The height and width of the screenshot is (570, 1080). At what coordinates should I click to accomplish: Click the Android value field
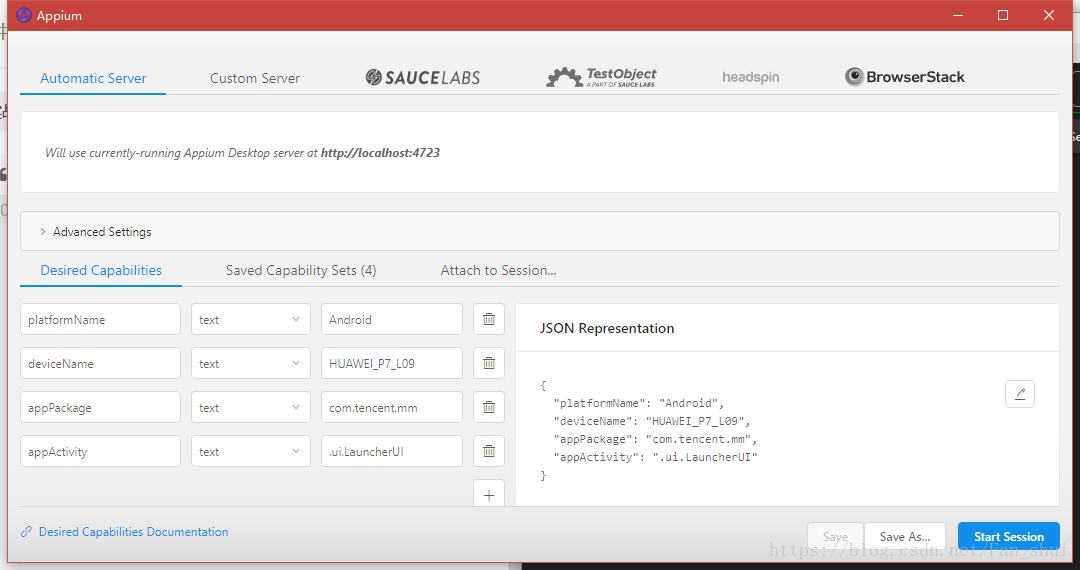point(392,319)
